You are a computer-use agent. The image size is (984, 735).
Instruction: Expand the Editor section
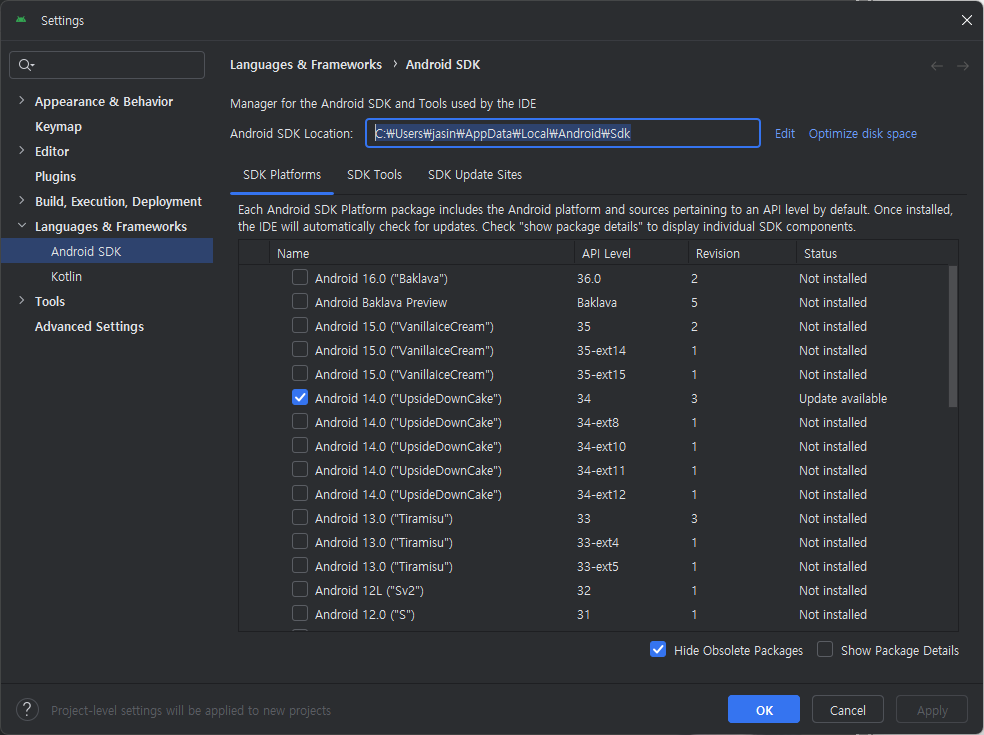(x=22, y=151)
